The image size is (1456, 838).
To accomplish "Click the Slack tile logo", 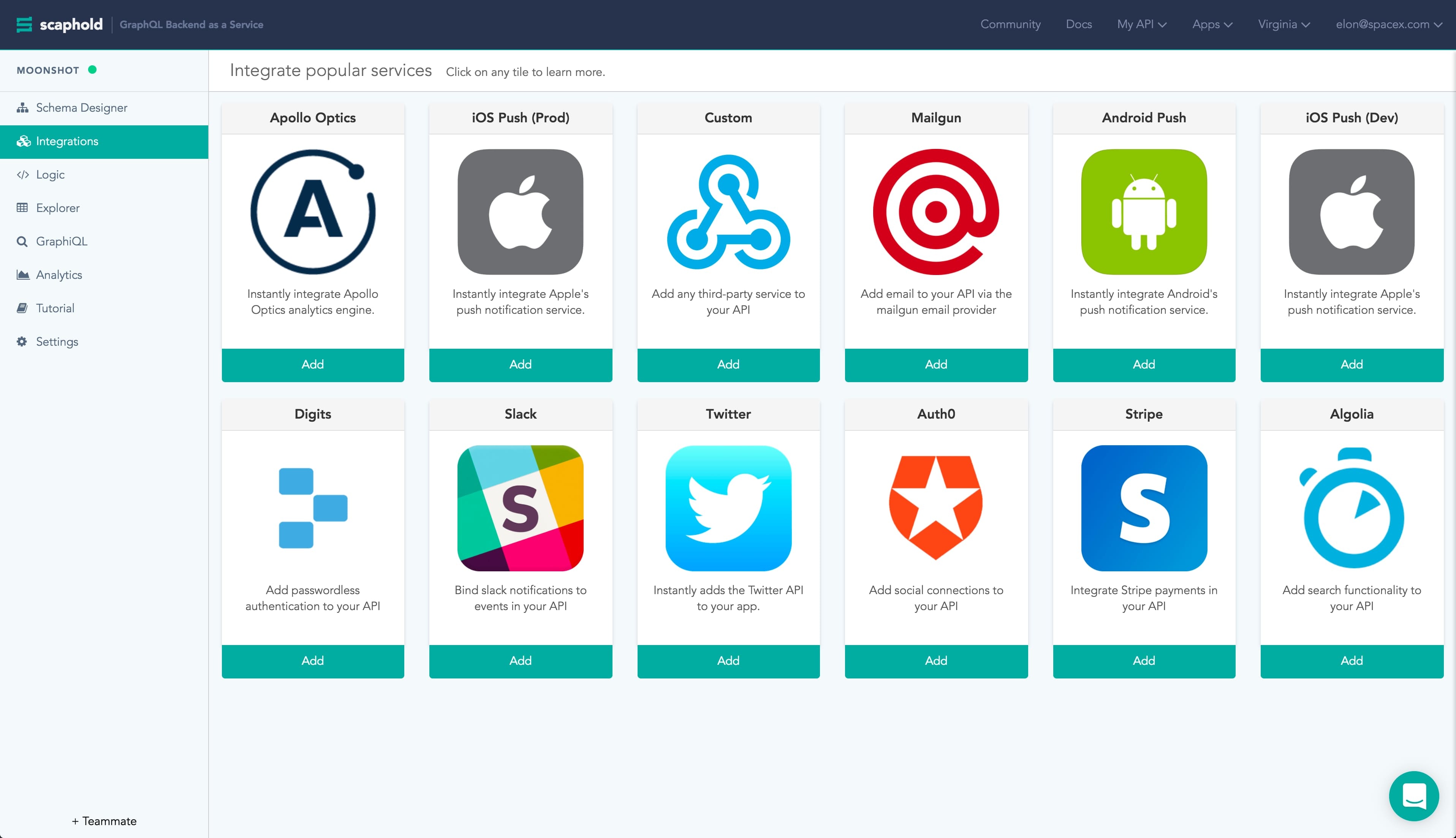I will [520, 508].
